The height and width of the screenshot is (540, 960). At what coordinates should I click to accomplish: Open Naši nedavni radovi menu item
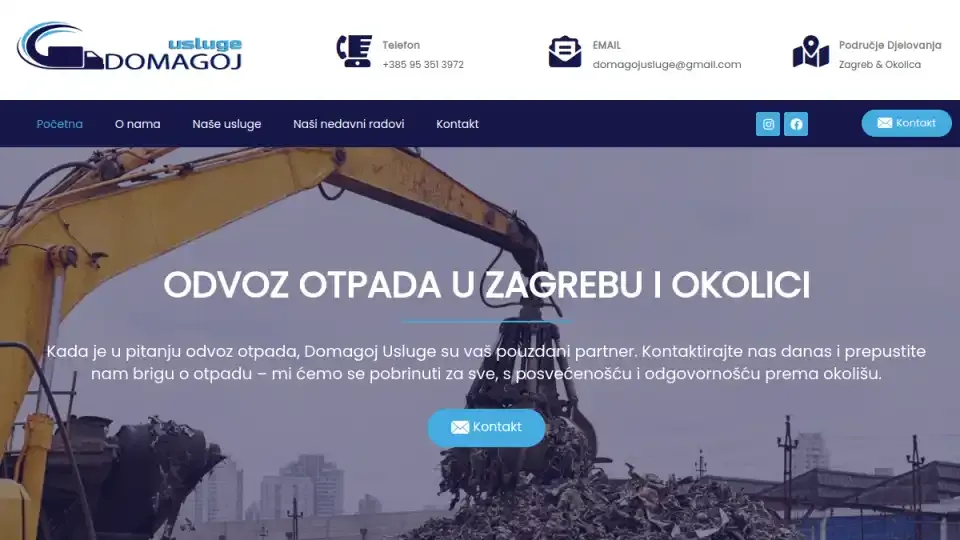(348, 124)
